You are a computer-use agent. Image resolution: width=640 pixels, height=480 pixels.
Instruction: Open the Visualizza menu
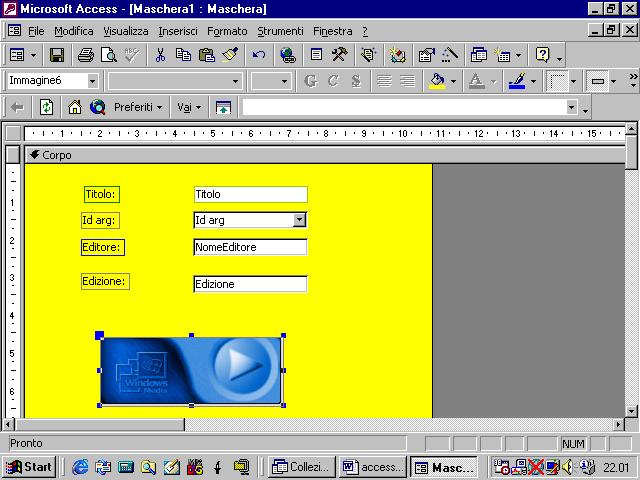[125, 31]
